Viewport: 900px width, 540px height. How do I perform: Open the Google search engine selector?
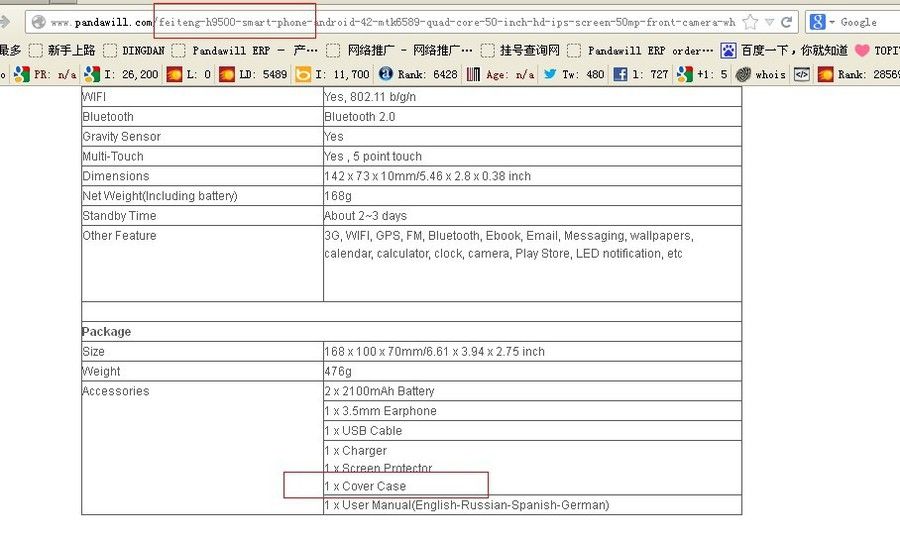[822, 22]
